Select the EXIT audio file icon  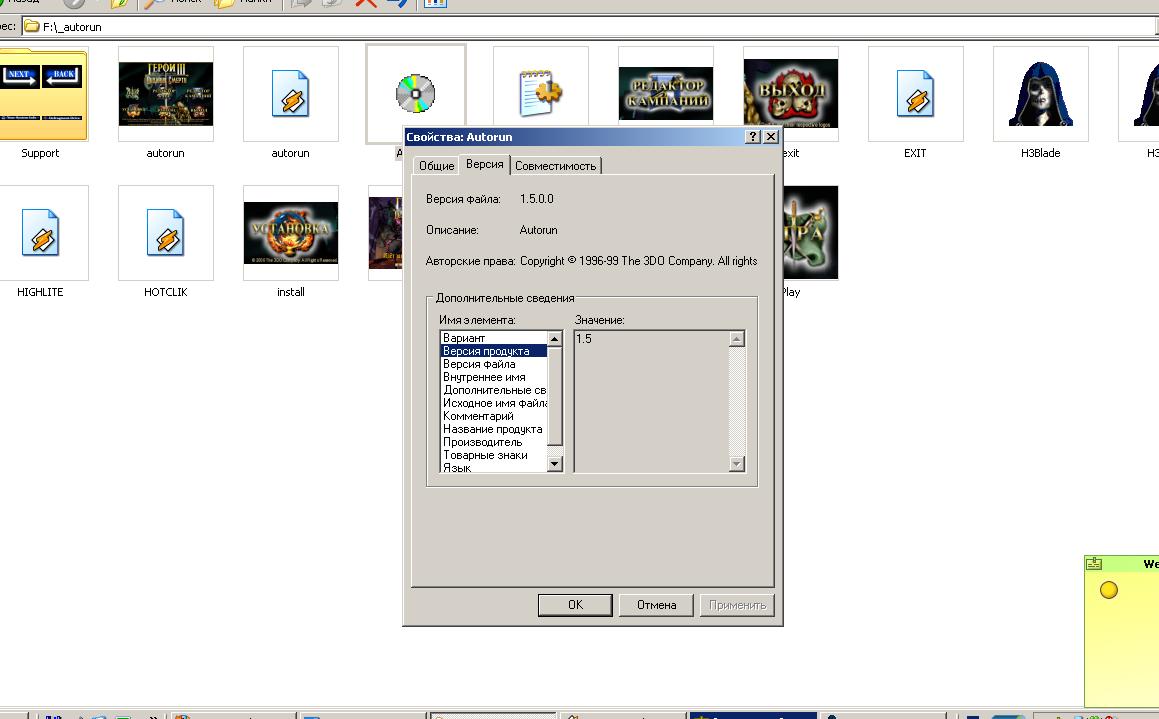[915, 94]
